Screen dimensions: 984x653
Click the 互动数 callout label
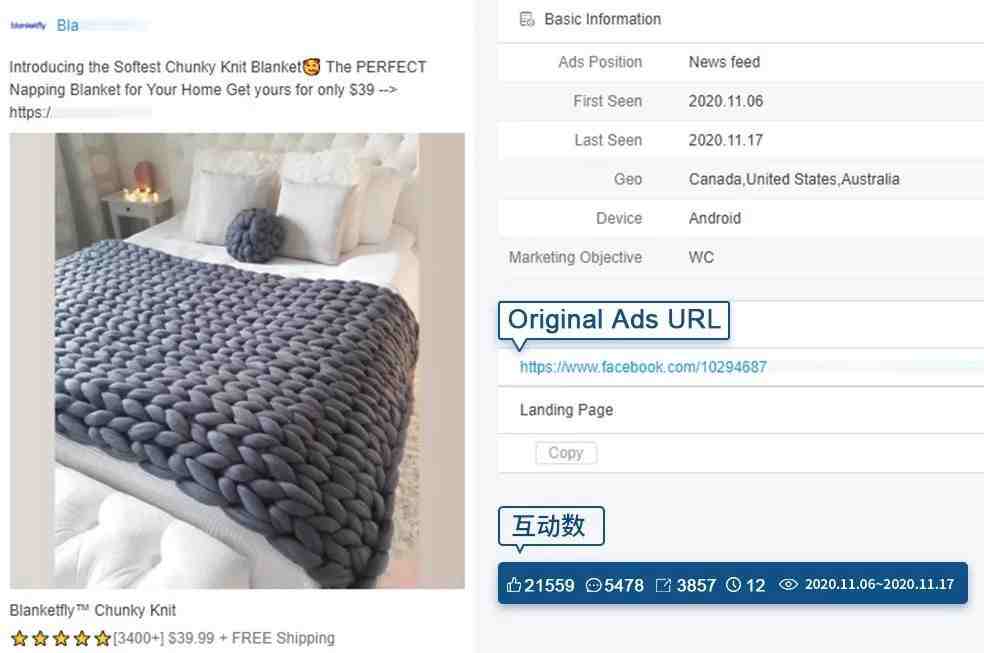point(551,526)
